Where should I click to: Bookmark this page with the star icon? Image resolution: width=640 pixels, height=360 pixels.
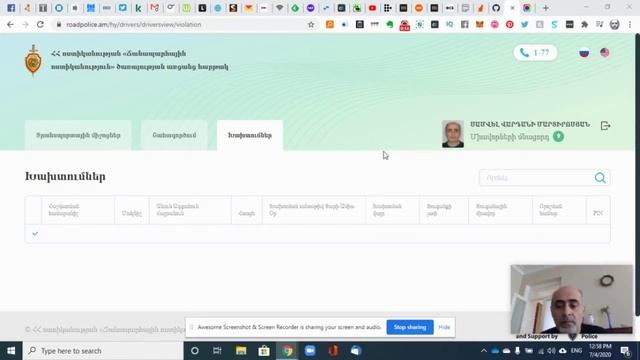[311, 24]
